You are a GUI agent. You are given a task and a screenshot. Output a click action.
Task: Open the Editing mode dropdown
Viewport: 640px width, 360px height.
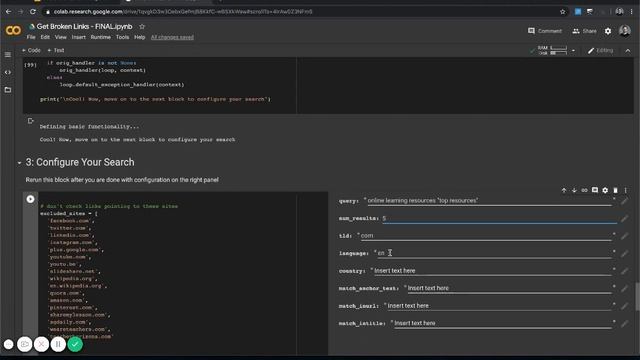tap(600, 51)
